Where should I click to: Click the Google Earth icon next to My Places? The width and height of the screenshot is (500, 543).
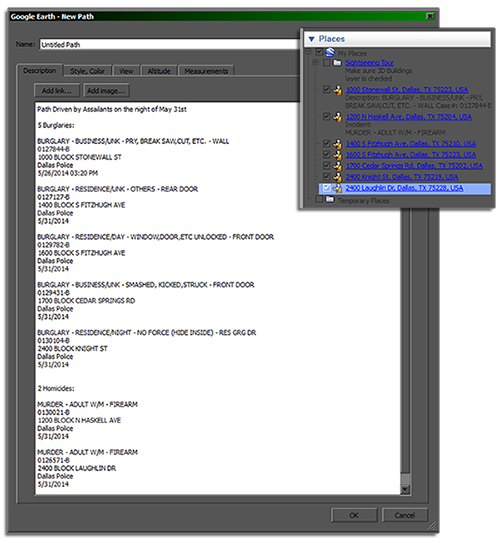coord(330,53)
